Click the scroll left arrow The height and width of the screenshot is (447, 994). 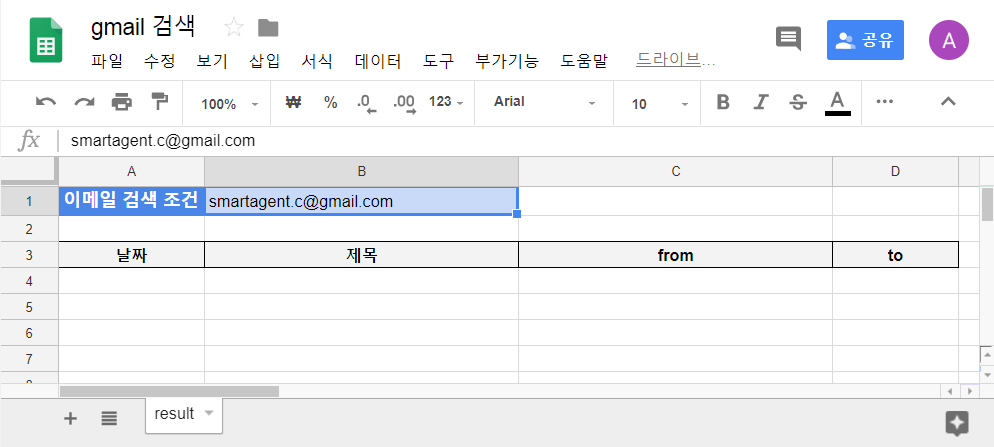[x=950, y=391]
